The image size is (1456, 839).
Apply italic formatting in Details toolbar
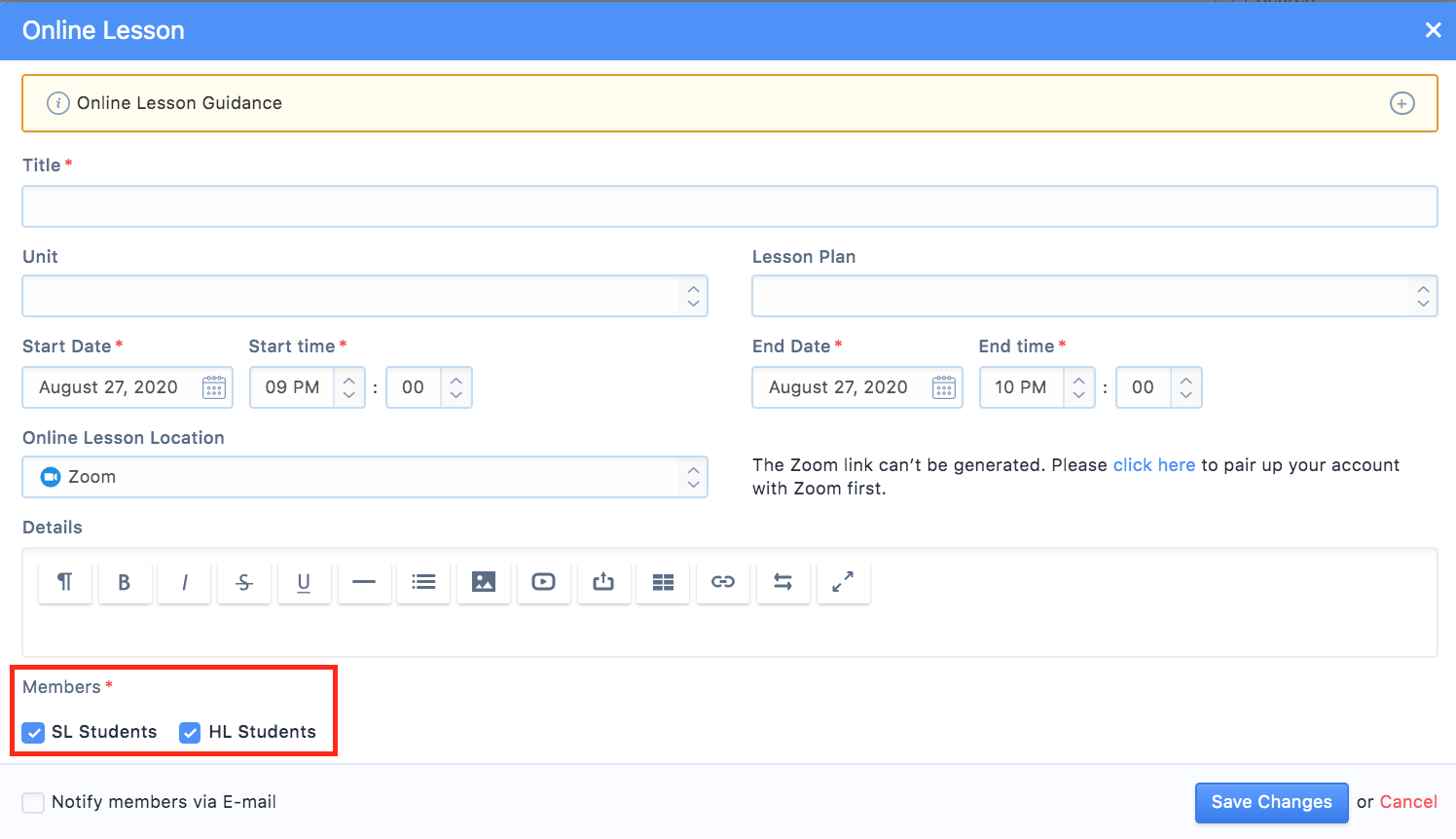[x=184, y=582]
